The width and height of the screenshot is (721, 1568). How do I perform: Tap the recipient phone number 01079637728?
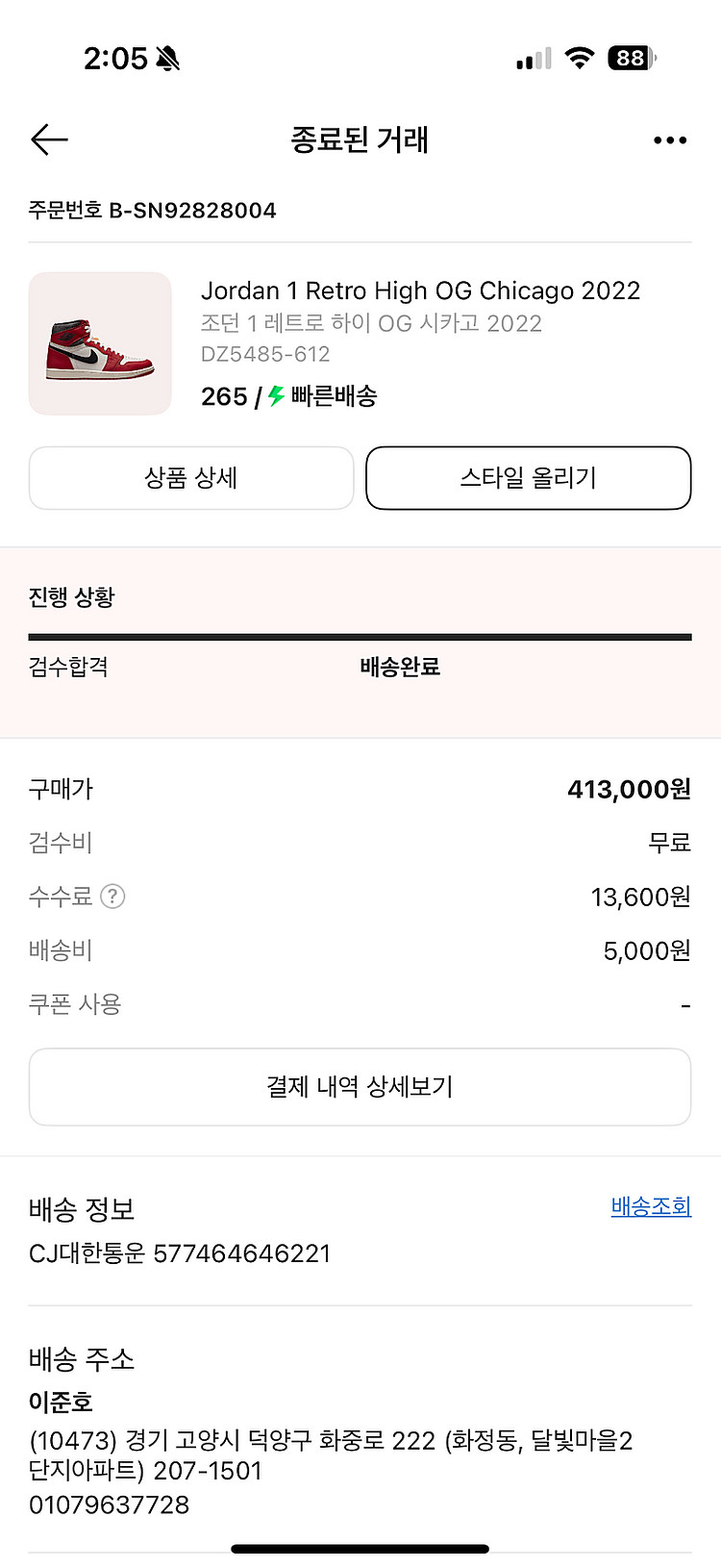click(x=110, y=1505)
